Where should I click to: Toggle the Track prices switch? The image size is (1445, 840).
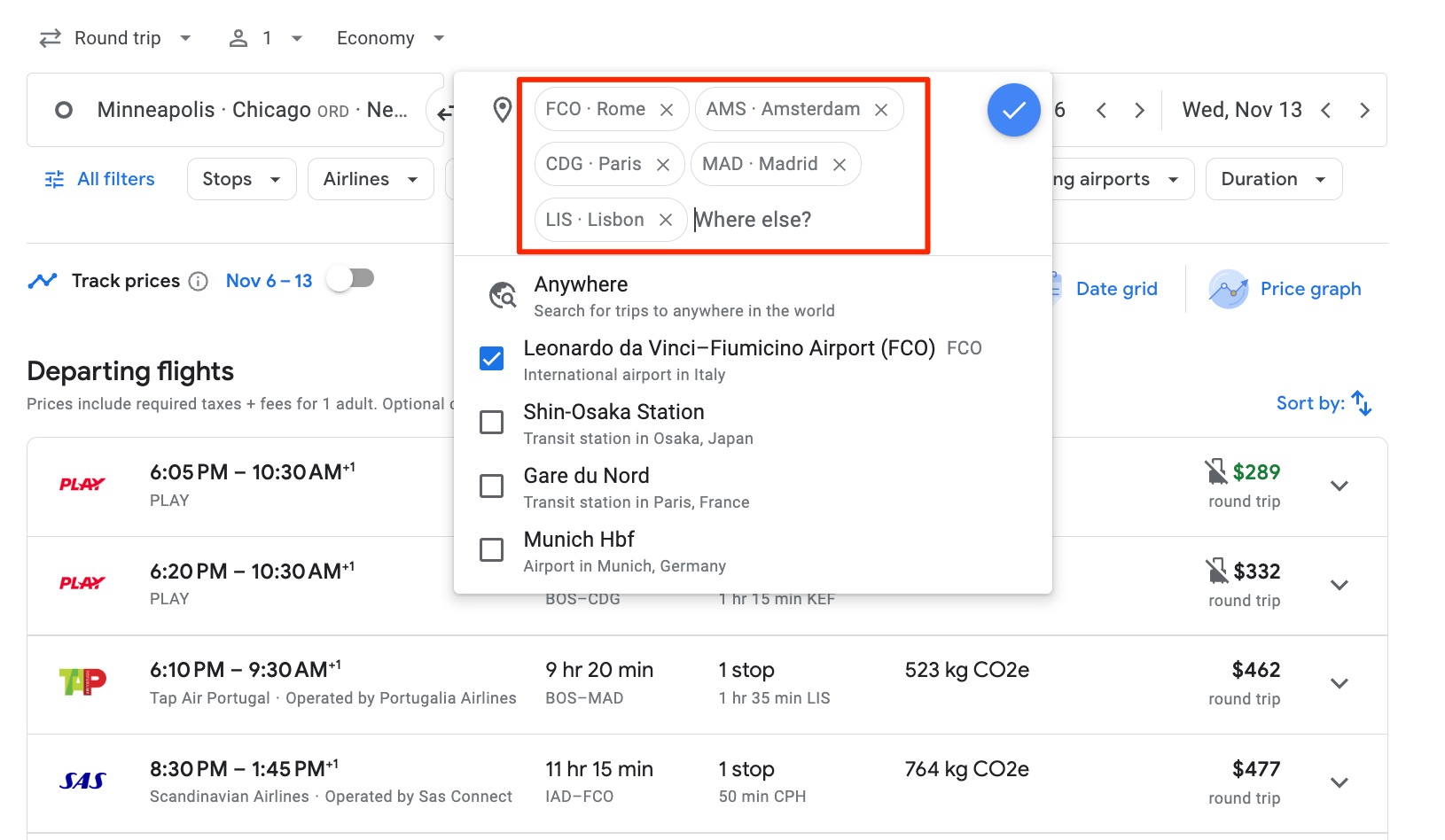click(x=350, y=277)
